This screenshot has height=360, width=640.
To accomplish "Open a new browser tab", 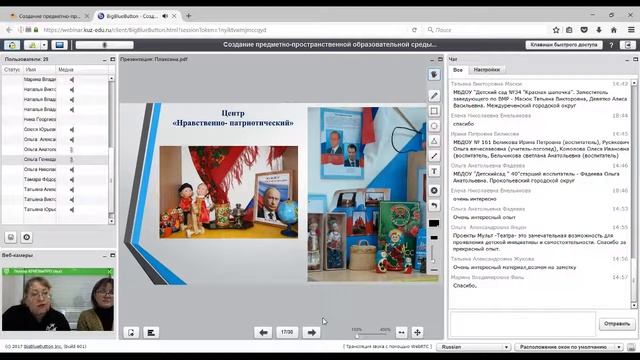I will (x=188, y=16).
